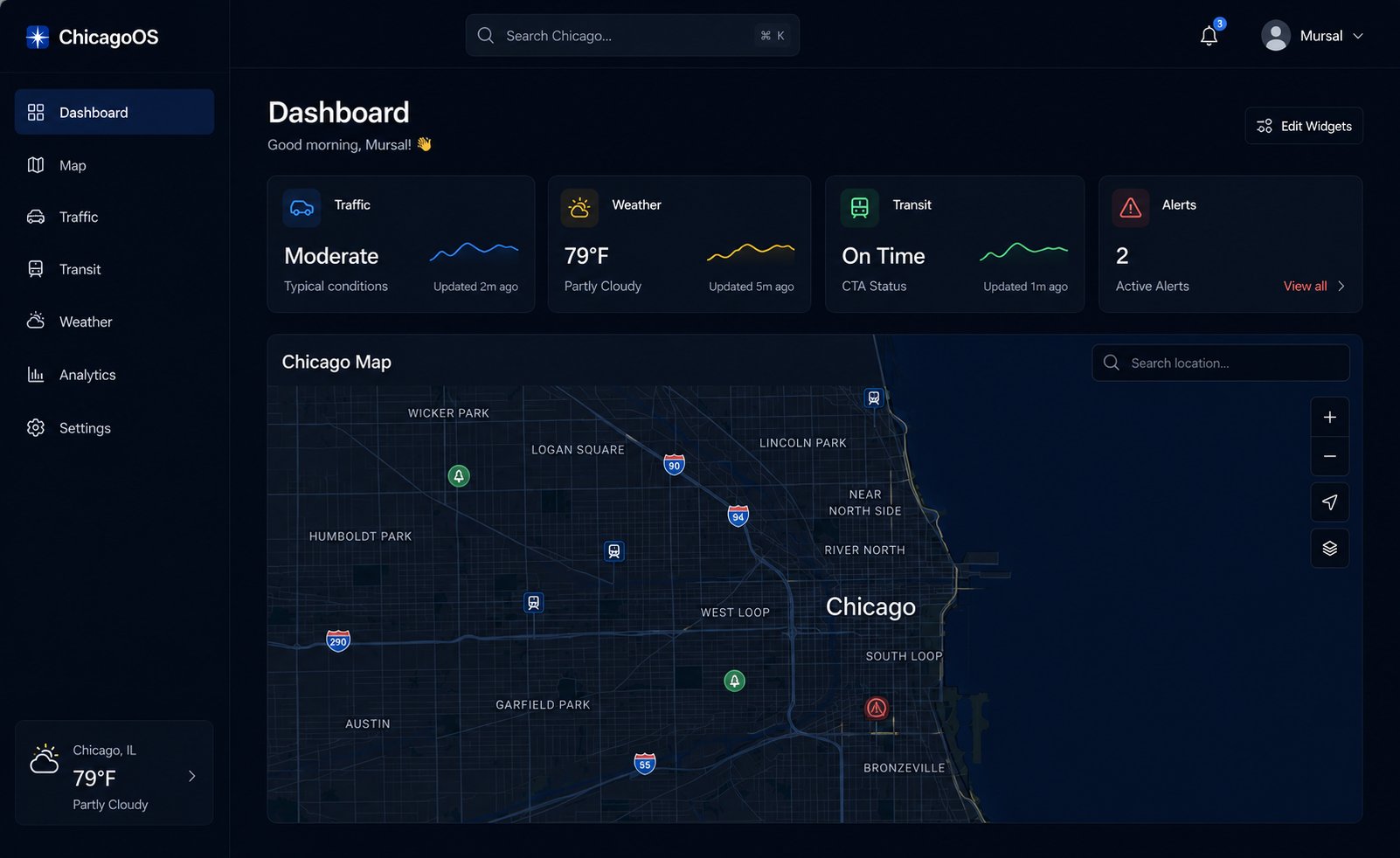Viewport: 1400px width, 858px height.
Task: Switch to the Weather sidebar page
Action: 114,322
